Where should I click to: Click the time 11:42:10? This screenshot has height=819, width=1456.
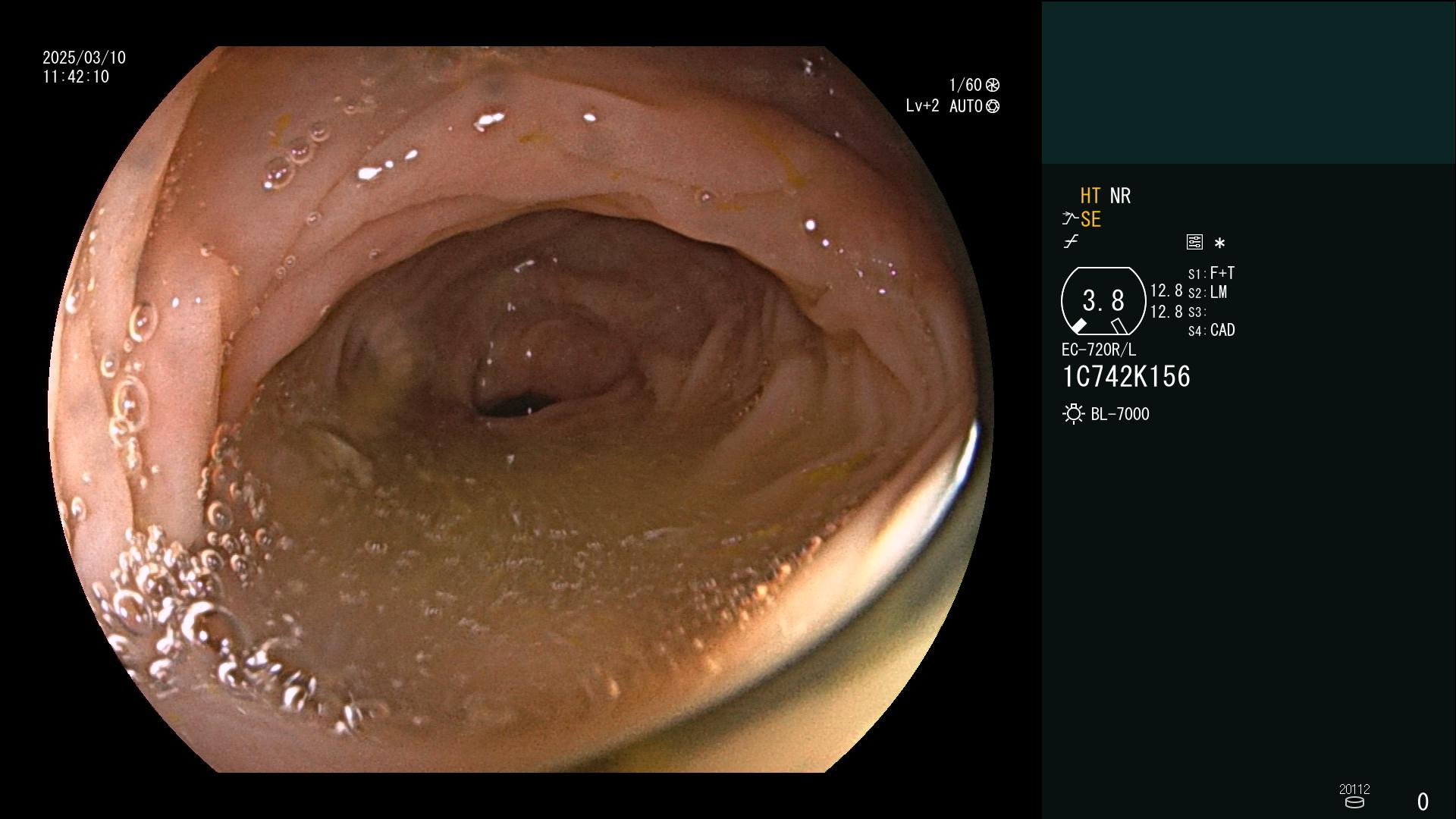point(76,77)
